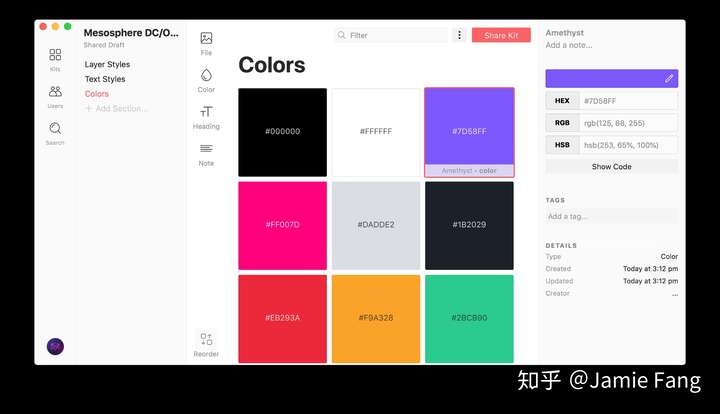This screenshot has height=414, width=720.
Task: Select the green #2BCB90 swatch
Action: [469, 319]
